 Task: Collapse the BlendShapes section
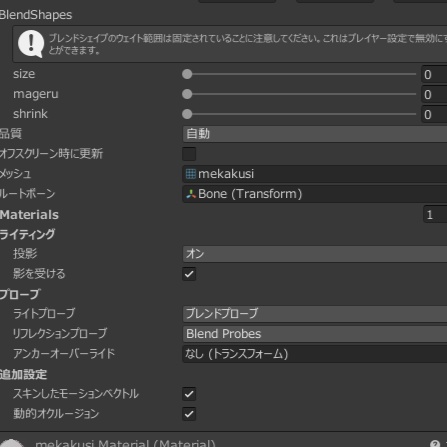point(36,15)
